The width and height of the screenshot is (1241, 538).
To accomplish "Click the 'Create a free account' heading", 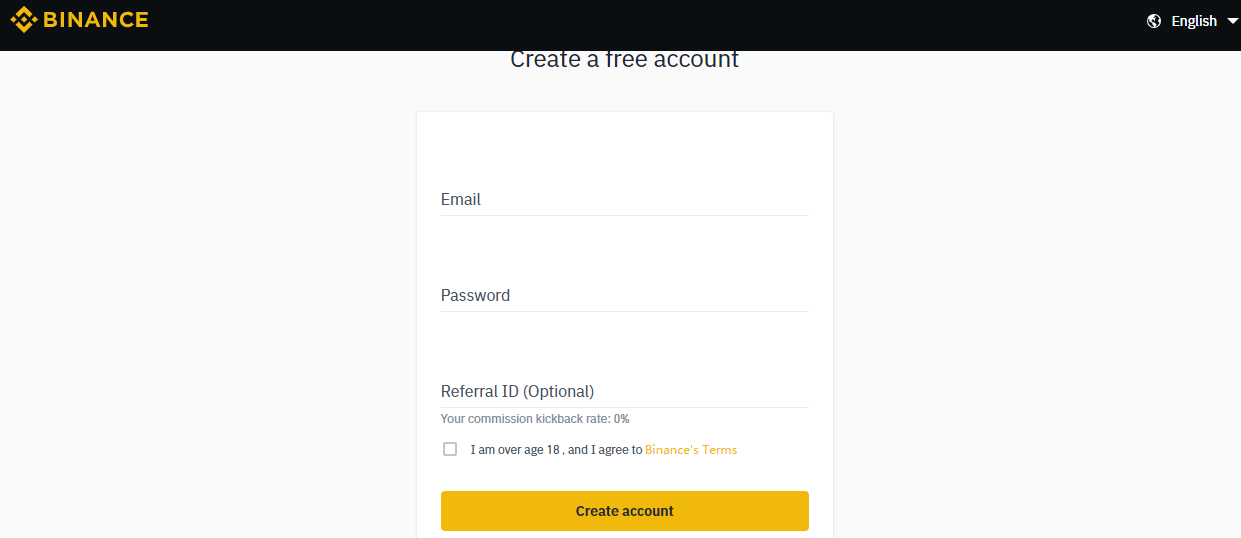I will pos(625,59).
